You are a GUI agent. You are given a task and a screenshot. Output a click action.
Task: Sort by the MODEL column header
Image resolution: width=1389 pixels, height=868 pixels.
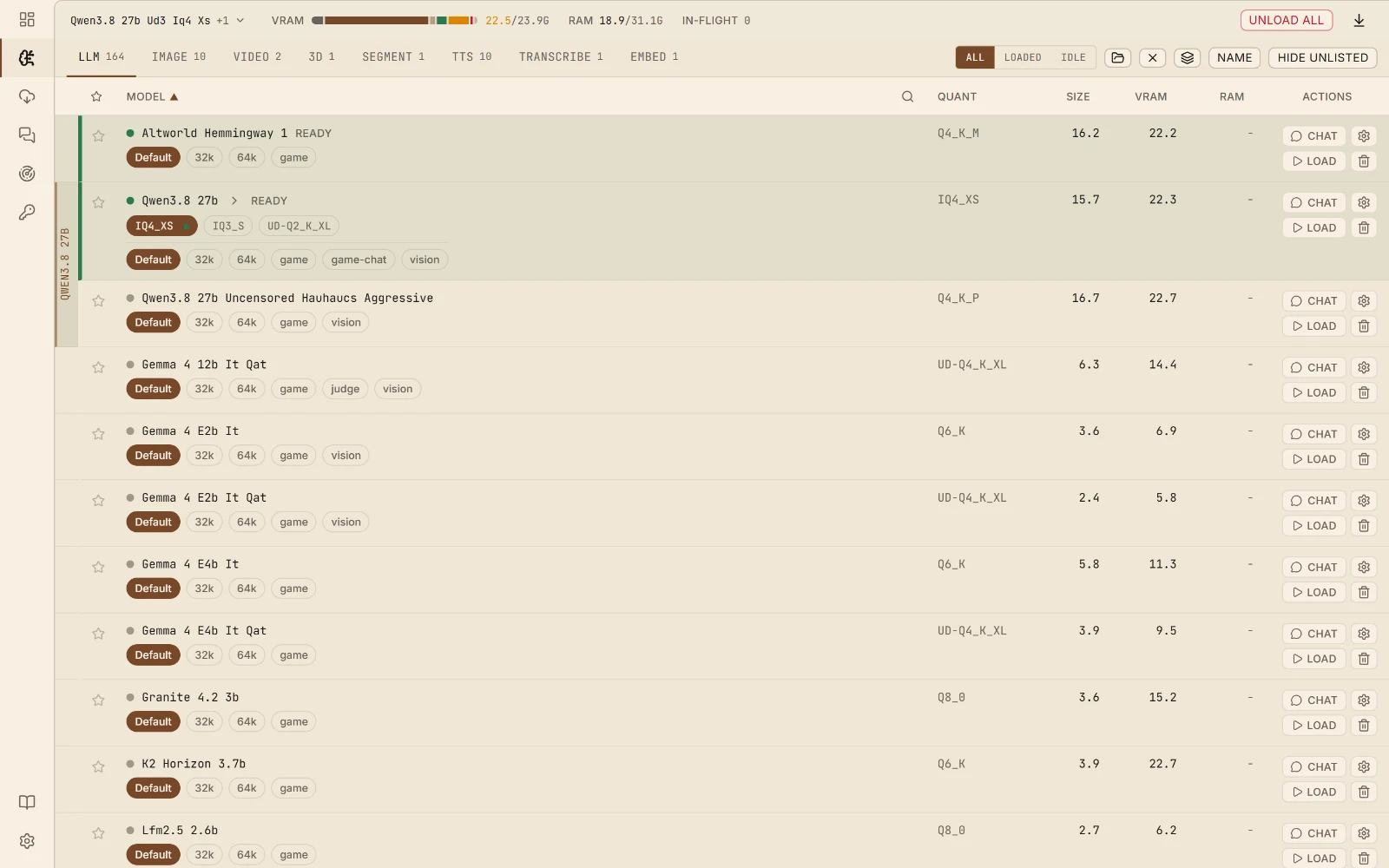[x=152, y=96]
